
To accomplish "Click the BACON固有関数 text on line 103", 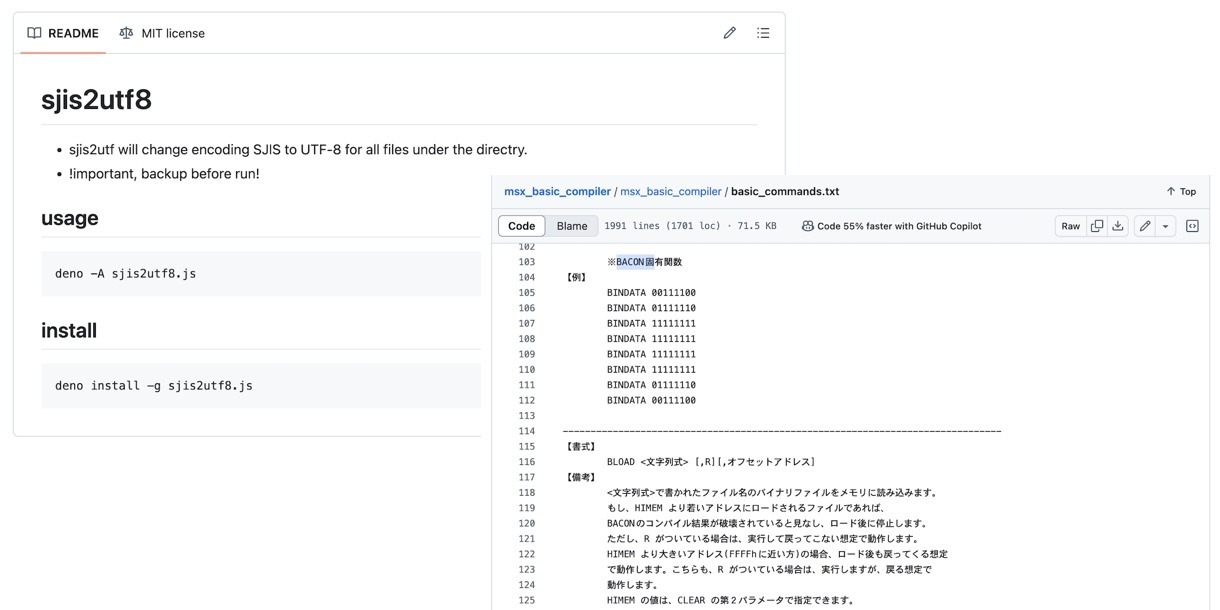I will coord(649,262).
